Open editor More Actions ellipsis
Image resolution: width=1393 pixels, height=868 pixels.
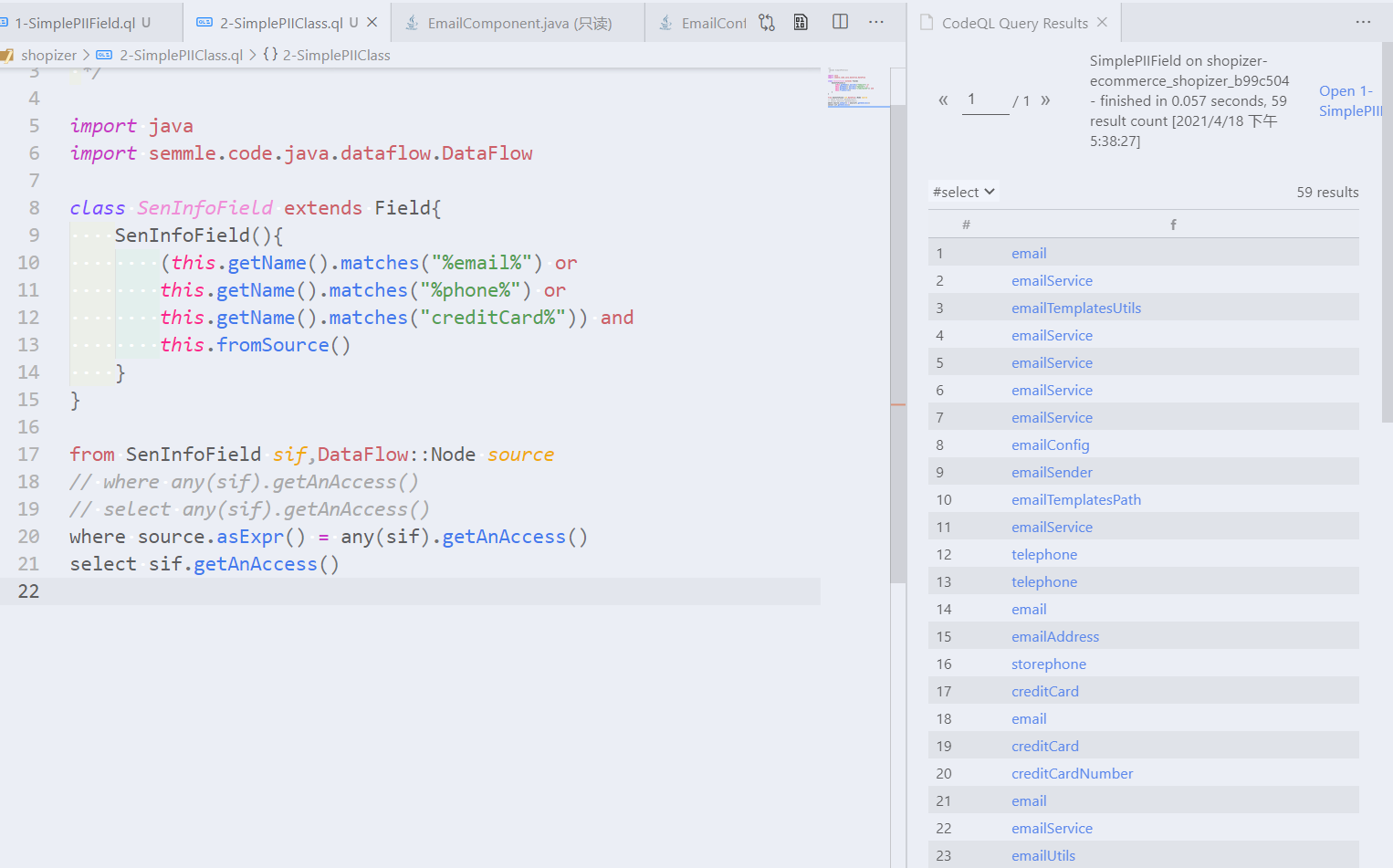point(876,22)
